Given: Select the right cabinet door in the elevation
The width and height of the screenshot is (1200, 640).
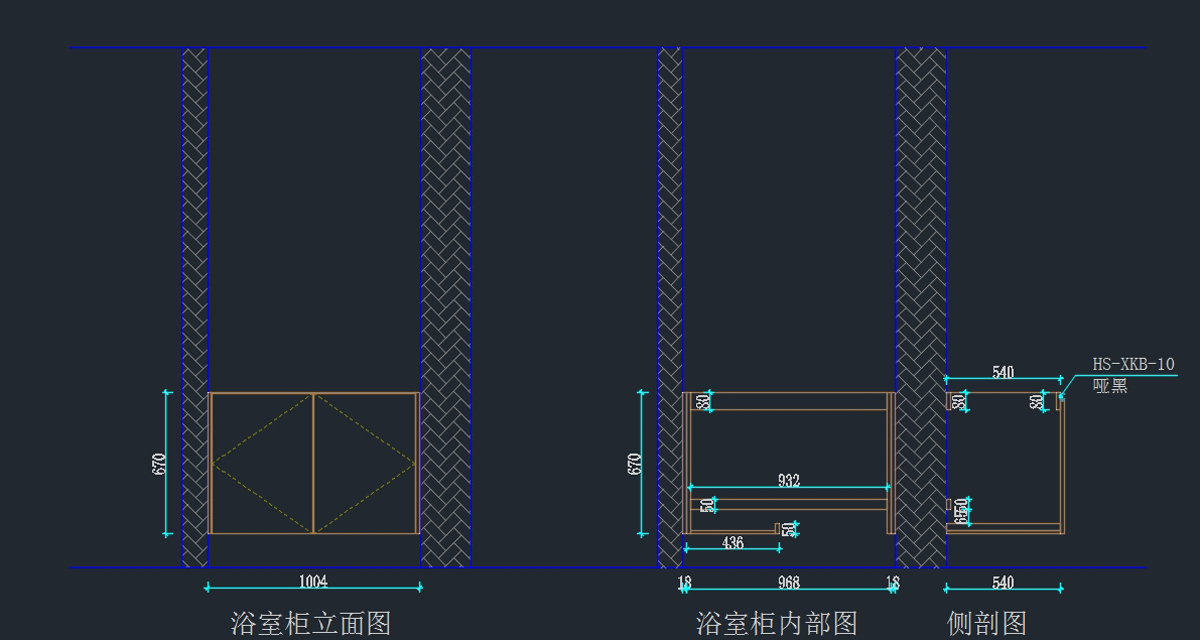Looking at the screenshot, I should [365, 463].
